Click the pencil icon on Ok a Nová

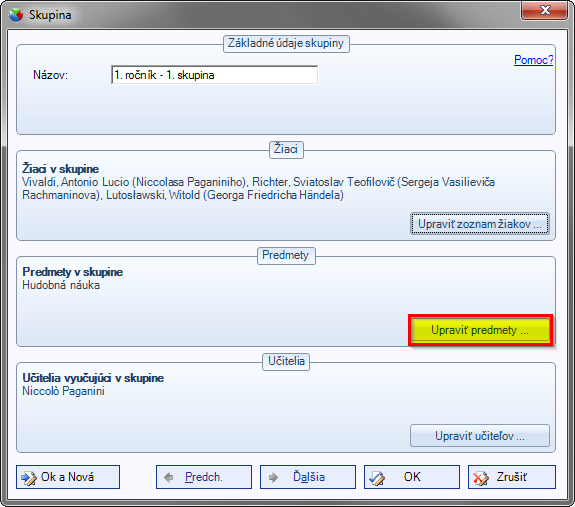29,478
